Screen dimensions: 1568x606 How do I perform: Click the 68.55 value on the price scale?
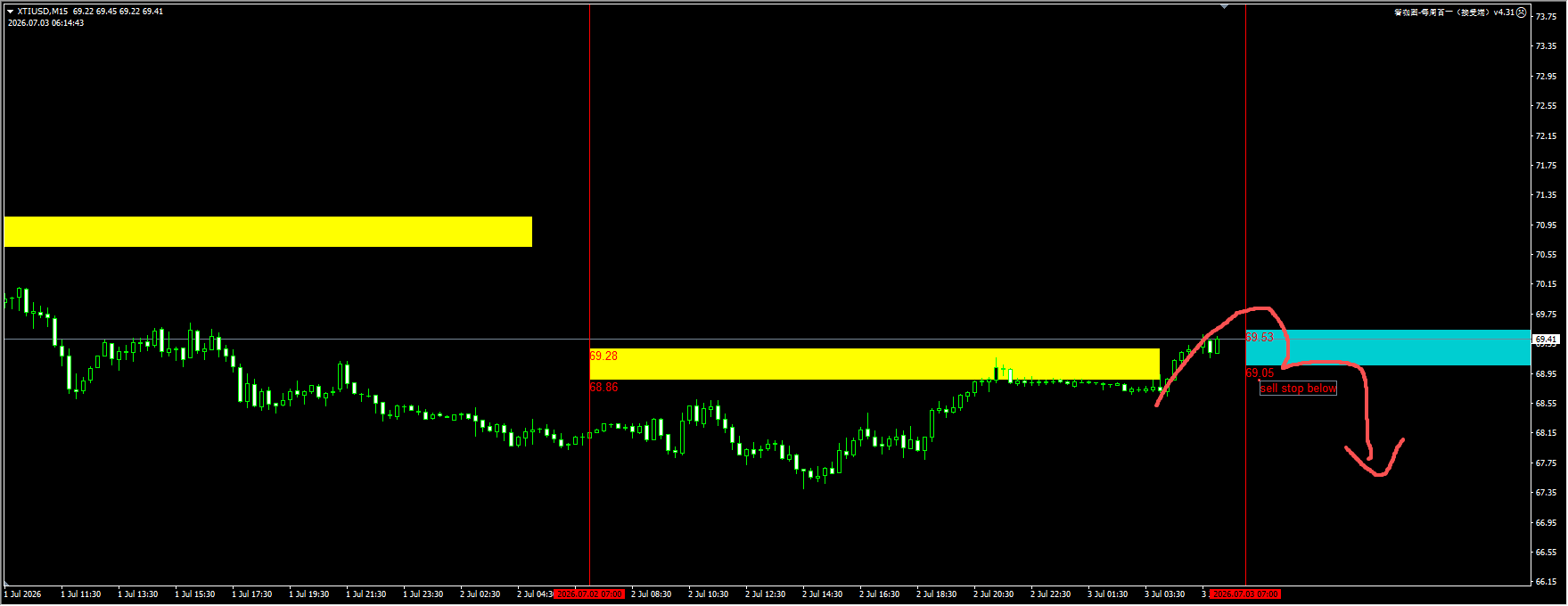coord(1546,404)
